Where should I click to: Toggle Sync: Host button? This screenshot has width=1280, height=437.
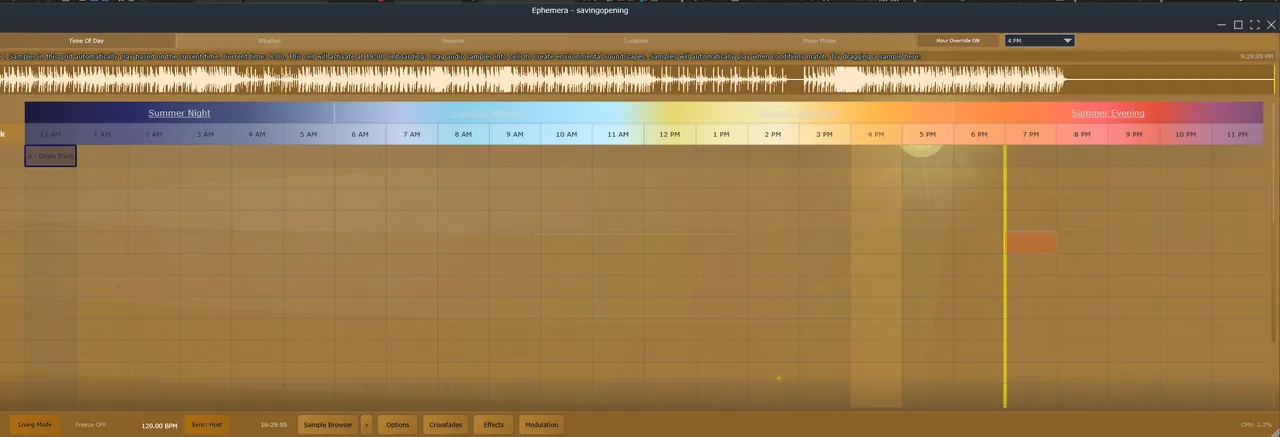(x=207, y=425)
